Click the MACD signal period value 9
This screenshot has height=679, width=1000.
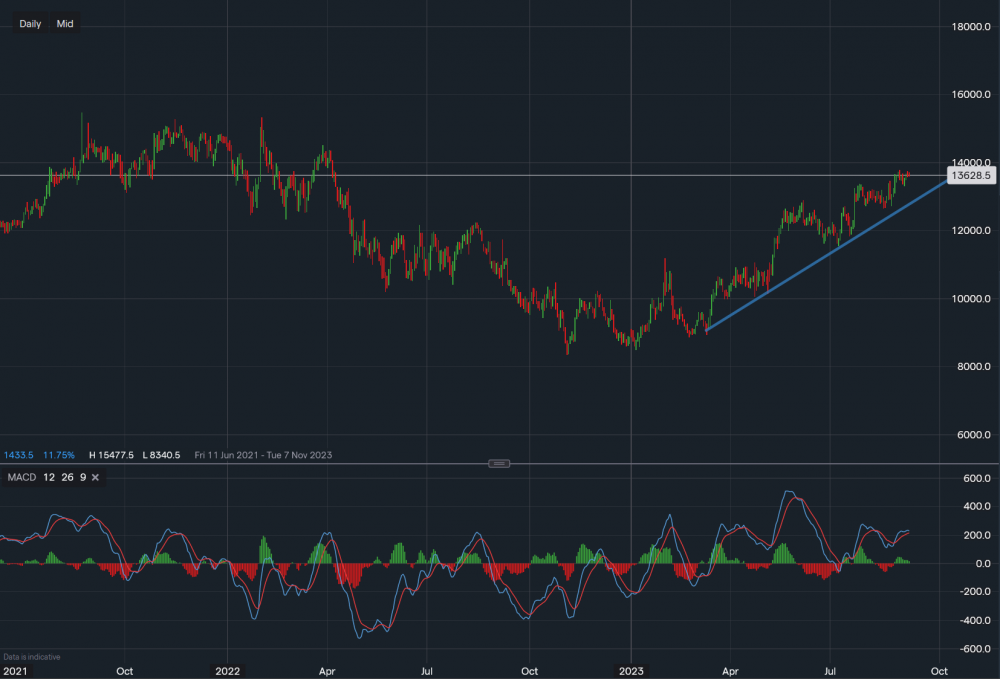[x=81, y=478]
